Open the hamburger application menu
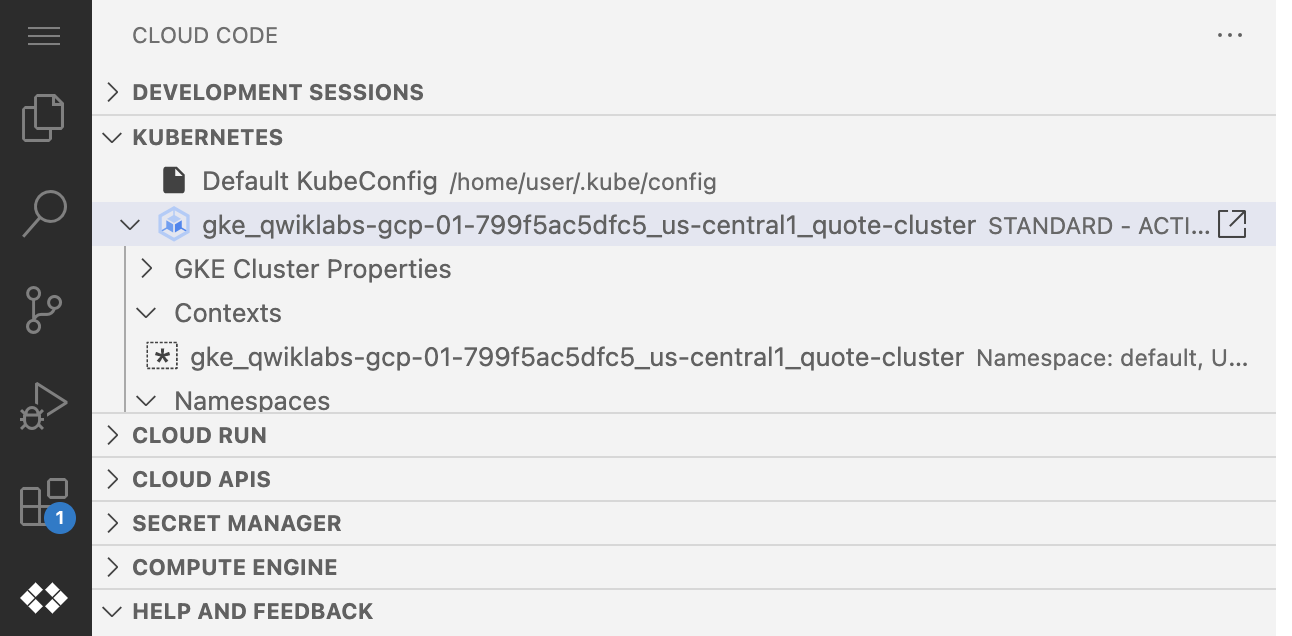This screenshot has height=636, width=1292. (x=44, y=36)
